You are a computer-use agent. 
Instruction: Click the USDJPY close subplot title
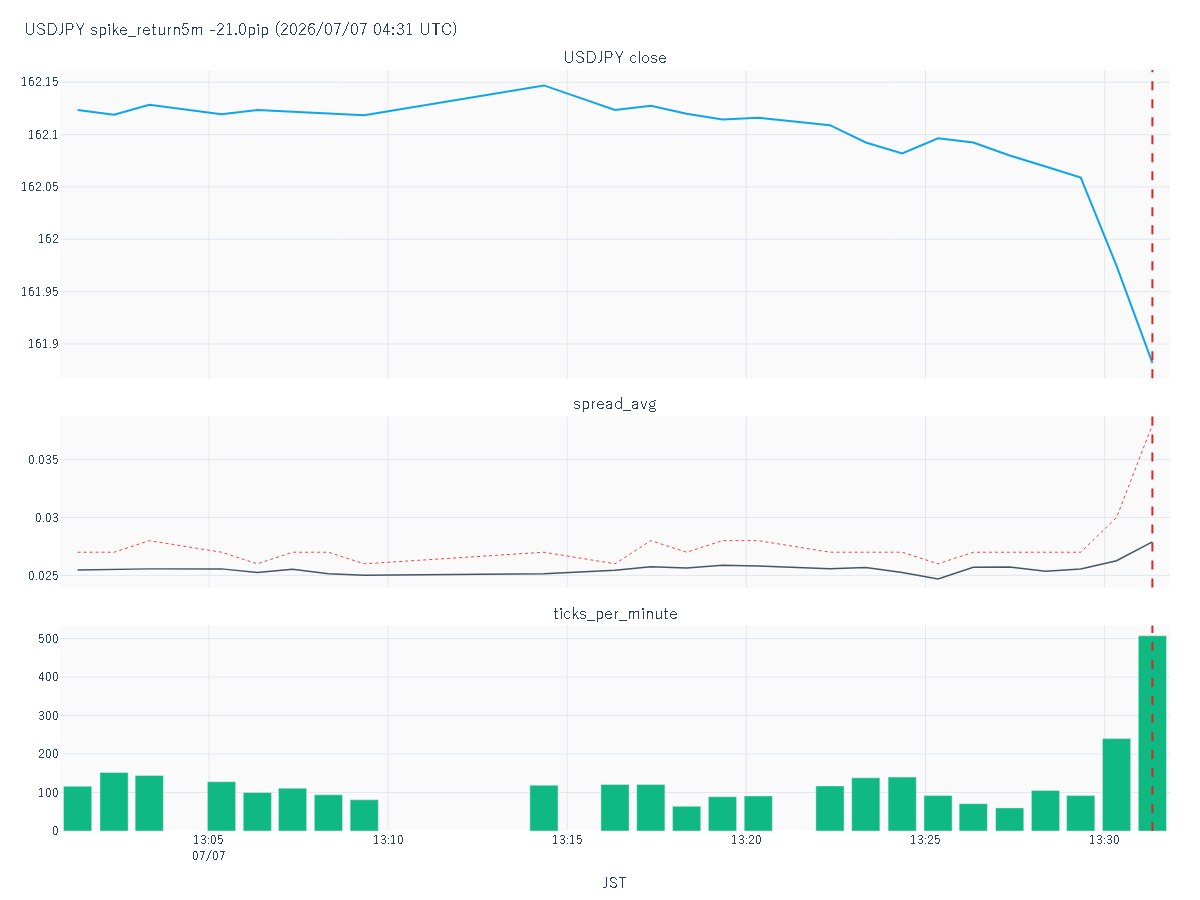[615, 58]
